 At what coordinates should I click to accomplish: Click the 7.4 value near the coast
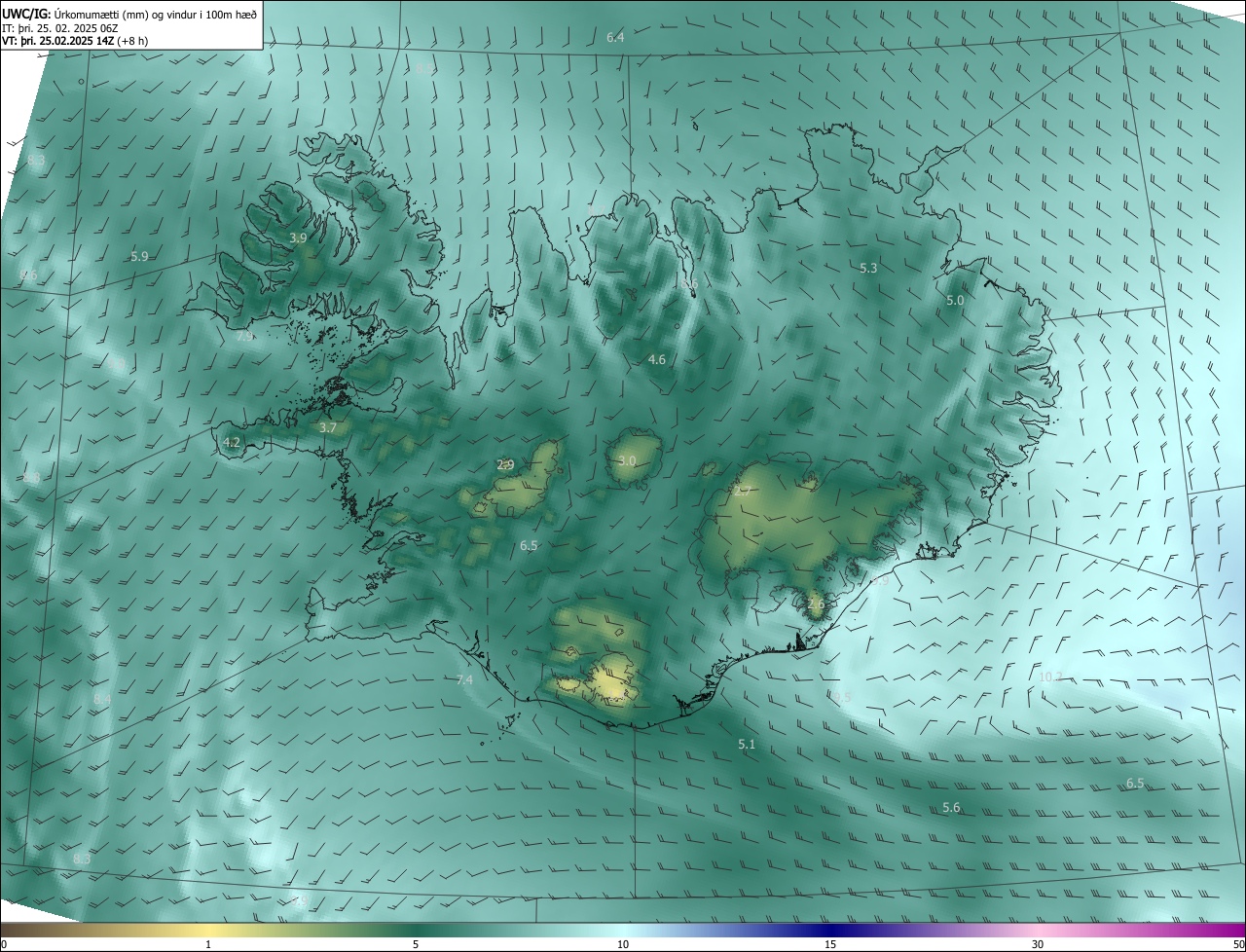(x=464, y=679)
